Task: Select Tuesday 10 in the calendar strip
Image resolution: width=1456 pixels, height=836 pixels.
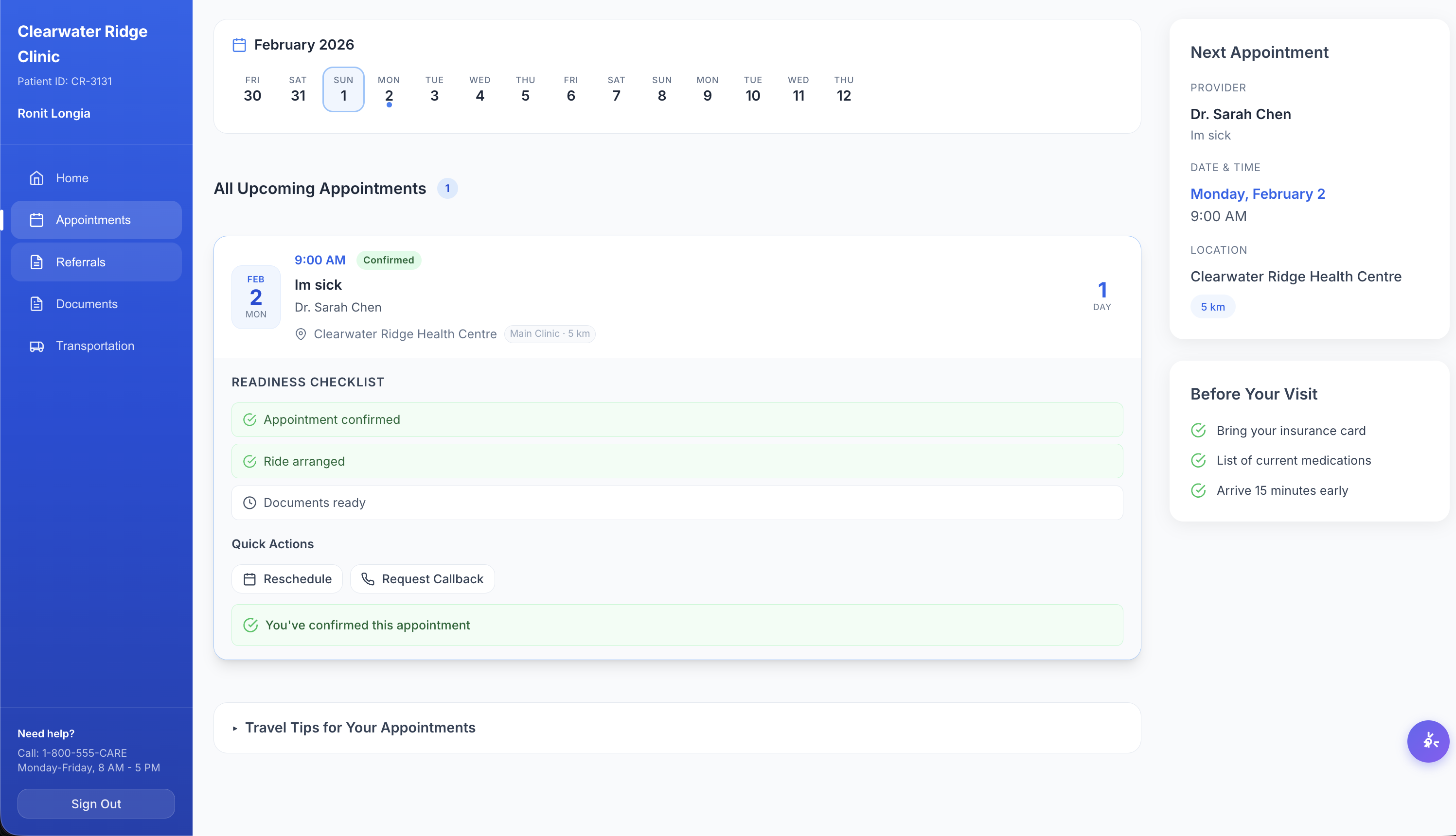Action: click(x=752, y=89)
